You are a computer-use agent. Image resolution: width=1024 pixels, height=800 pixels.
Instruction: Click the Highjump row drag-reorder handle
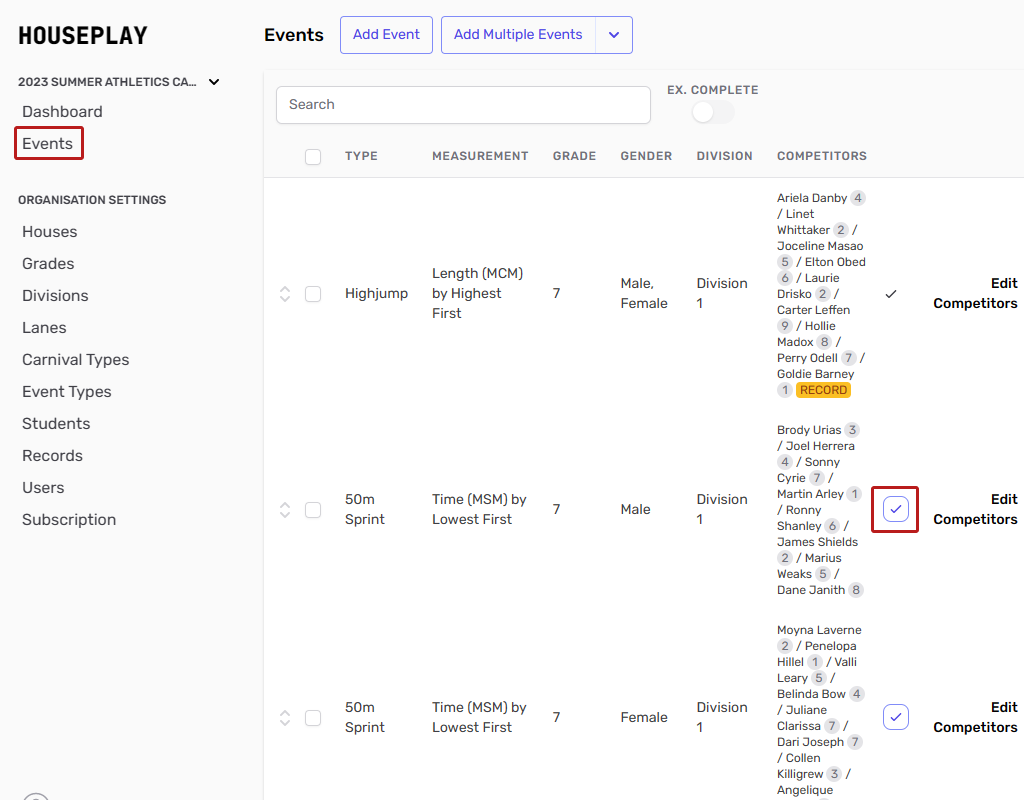click(285, 294)
